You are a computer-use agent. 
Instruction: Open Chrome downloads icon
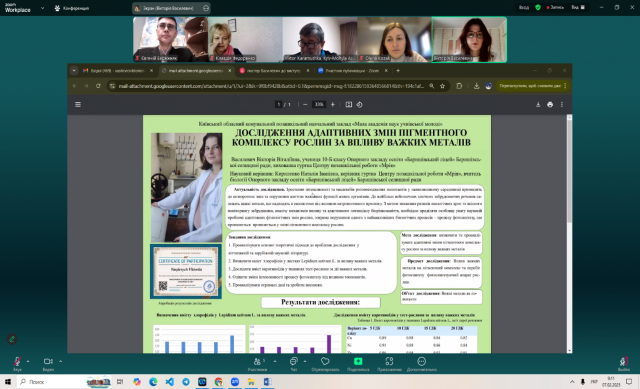[476, 86]
